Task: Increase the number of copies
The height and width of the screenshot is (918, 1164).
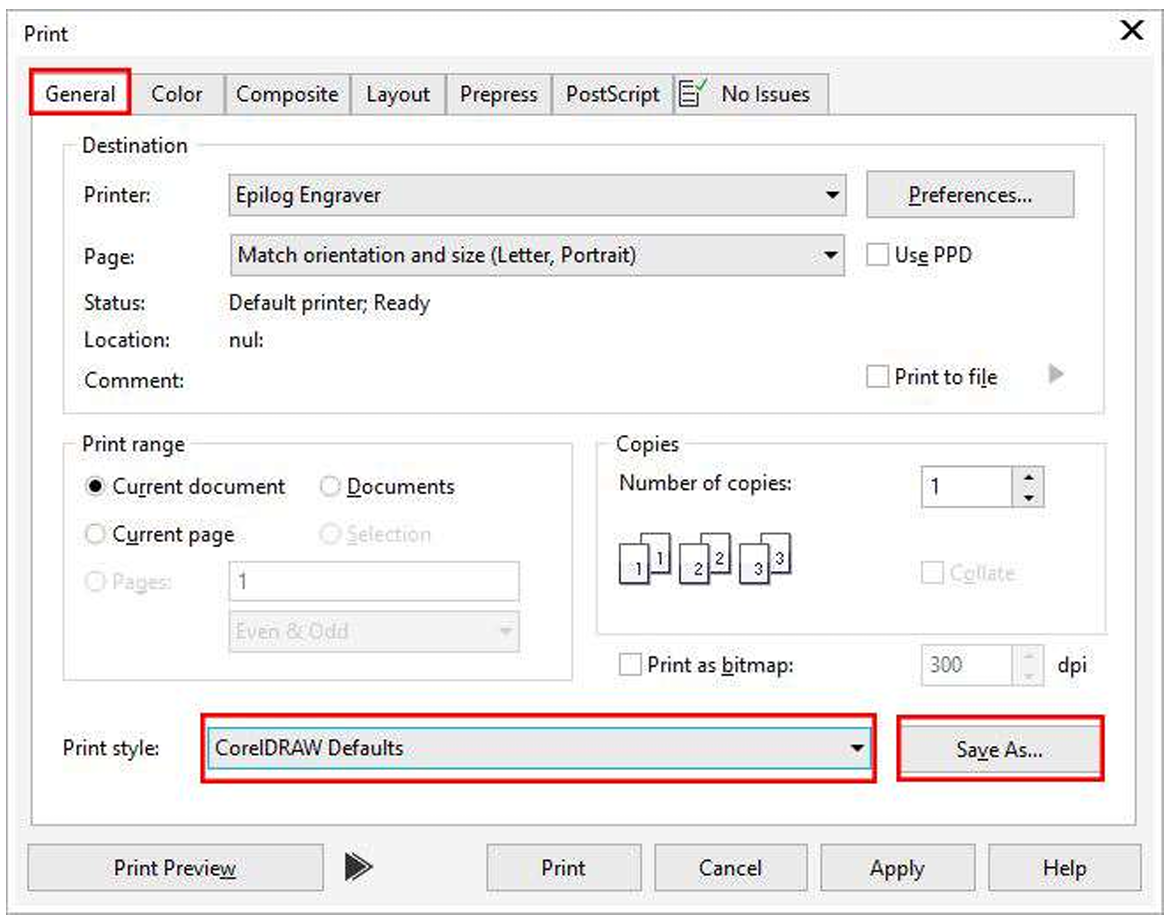Action: [1028, 478]
